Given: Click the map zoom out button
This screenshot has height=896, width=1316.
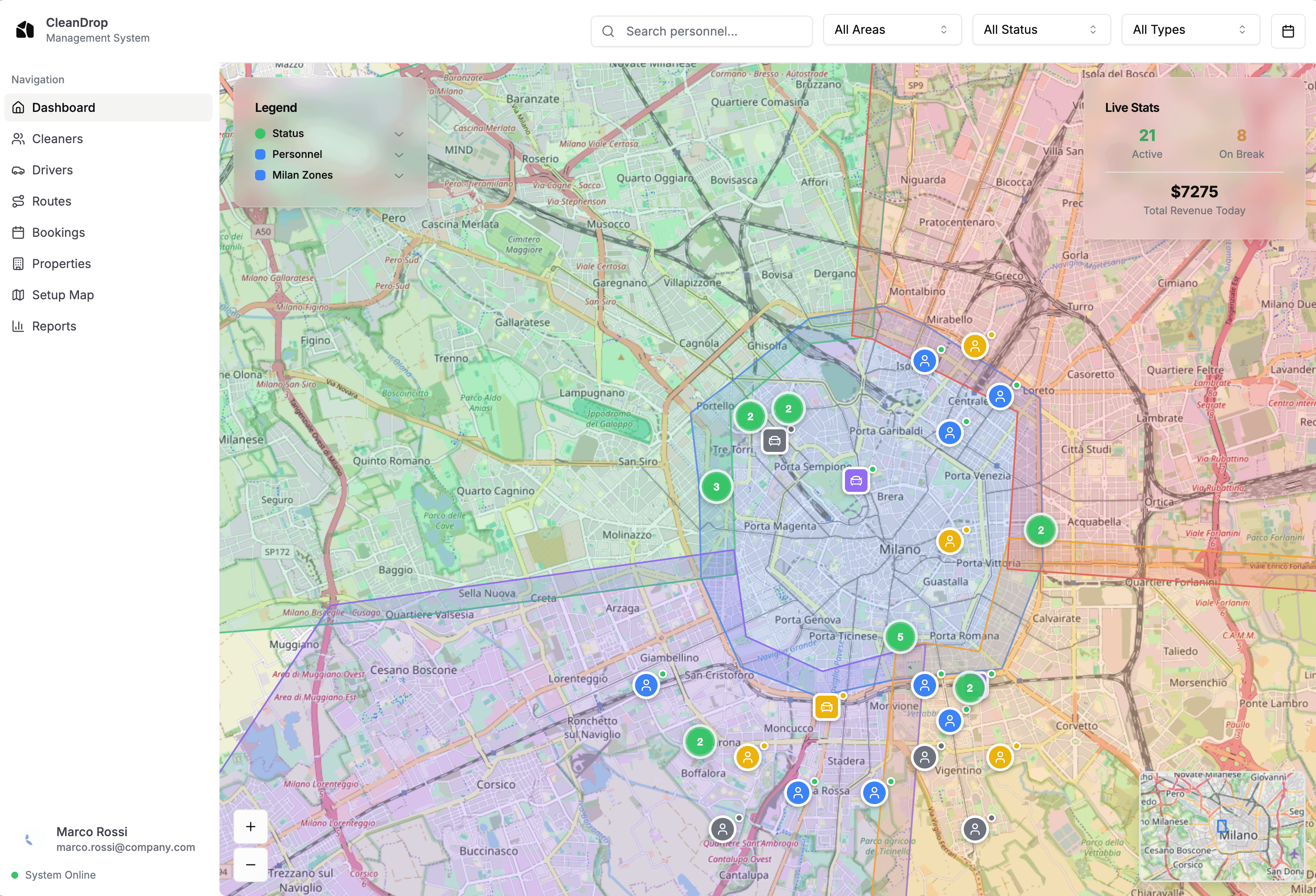Looking at the screenshot, I should point(250,864).
